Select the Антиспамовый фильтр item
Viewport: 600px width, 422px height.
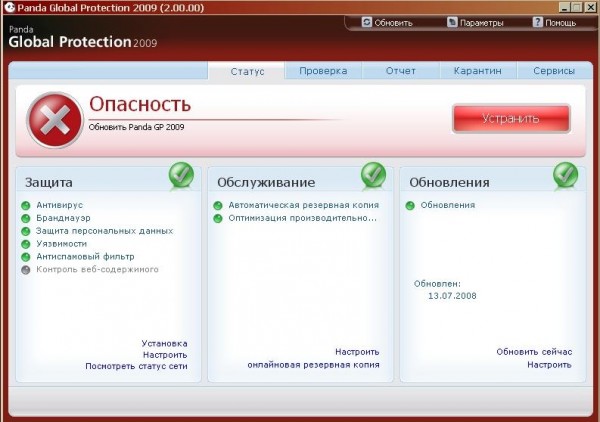85,256
